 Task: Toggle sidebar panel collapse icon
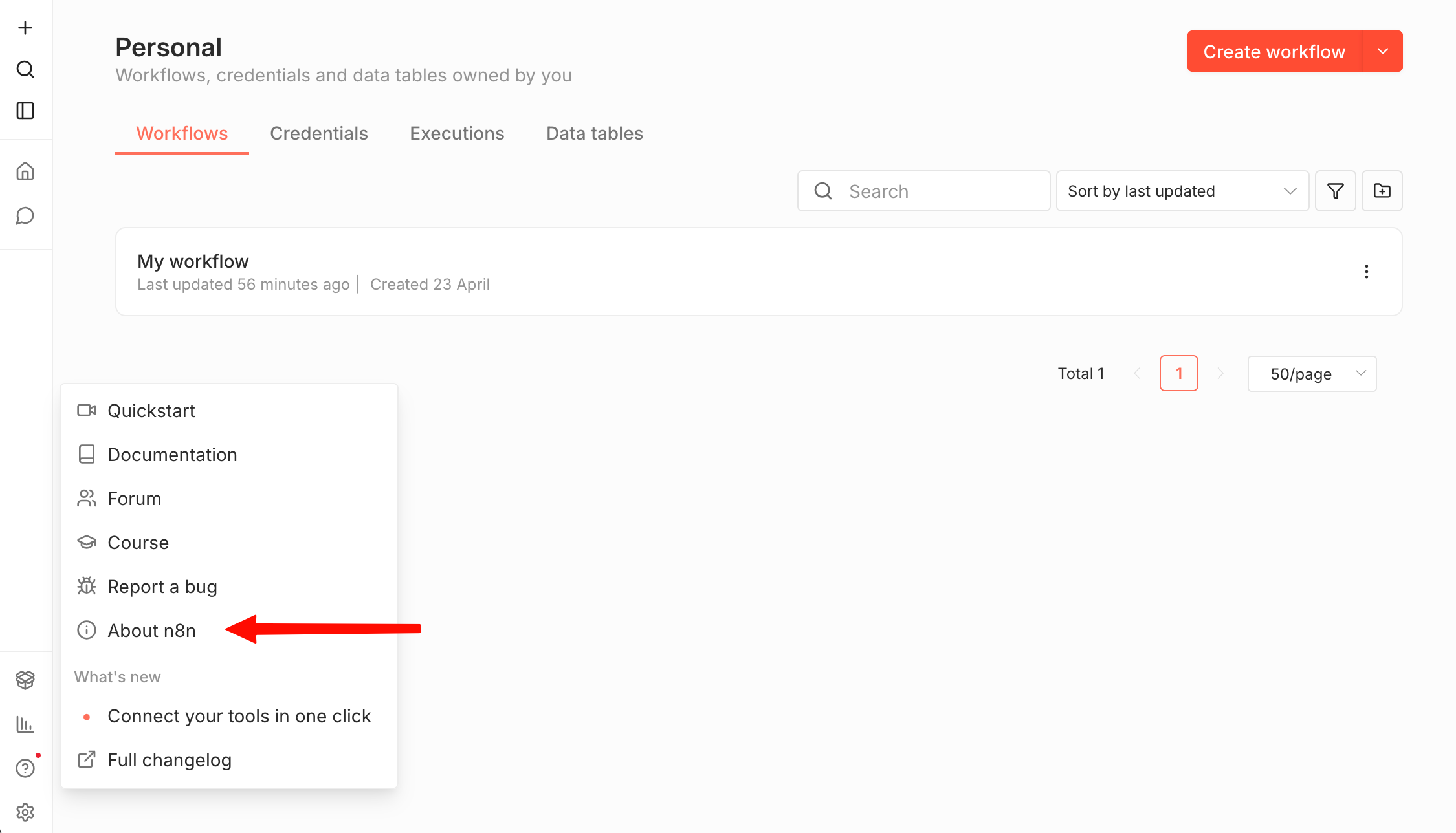25,111
